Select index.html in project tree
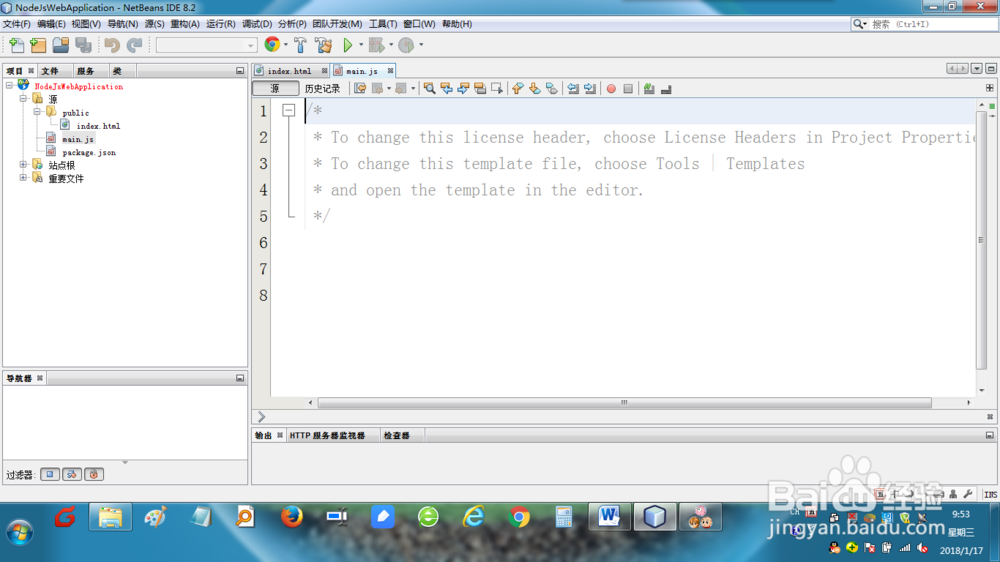 pyautogui.click(x=98, y=126)
